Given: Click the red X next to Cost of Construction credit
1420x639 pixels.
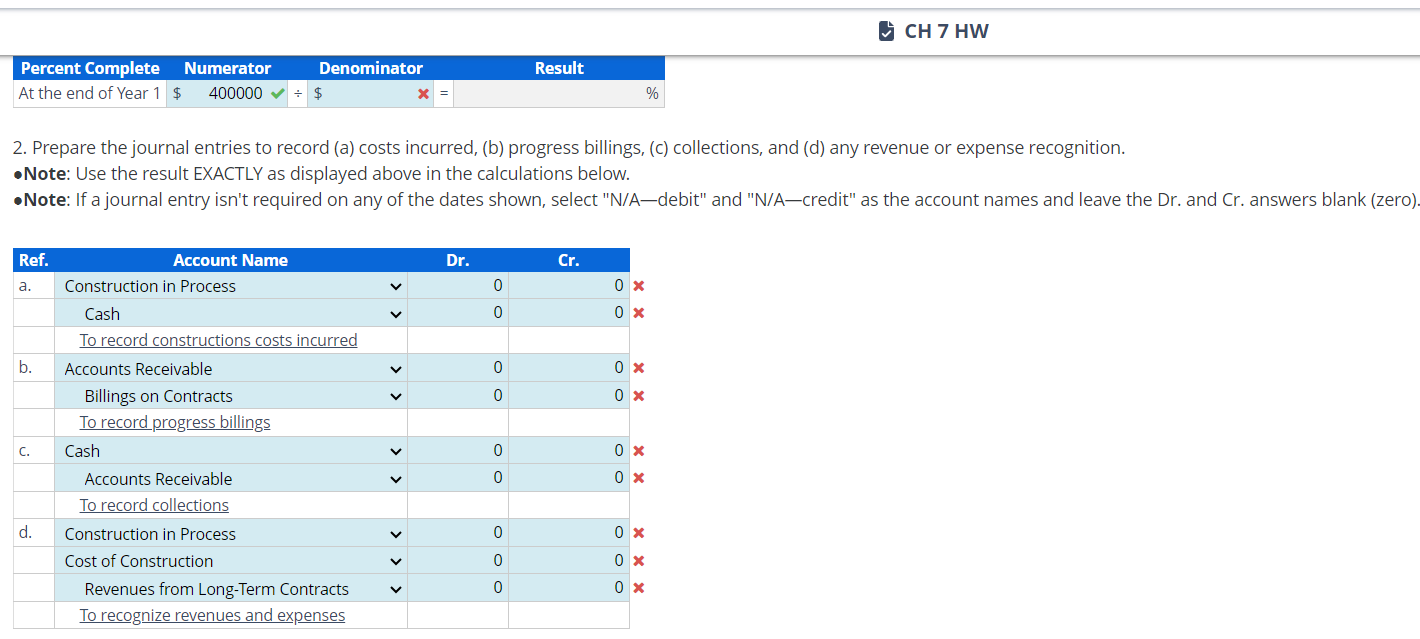Looking at the screenshot, I should (x=638, y=560).
